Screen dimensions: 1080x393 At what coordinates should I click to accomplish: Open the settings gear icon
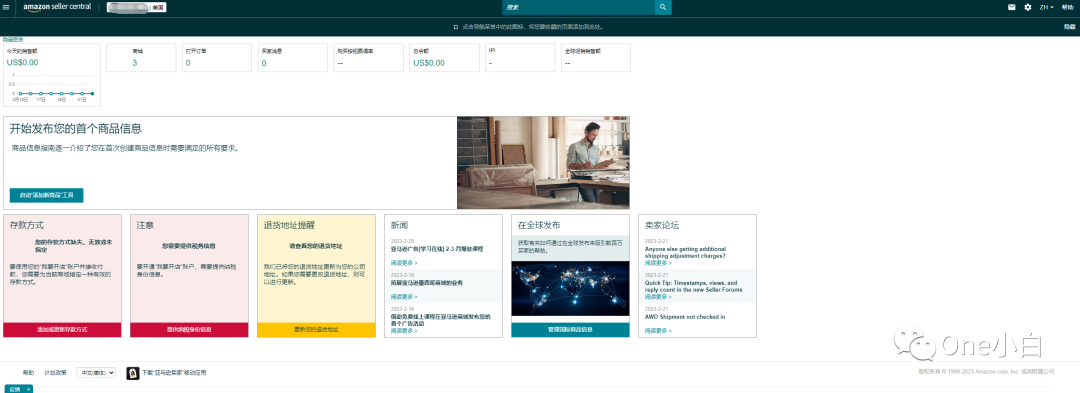click(x=1028, y=7)
